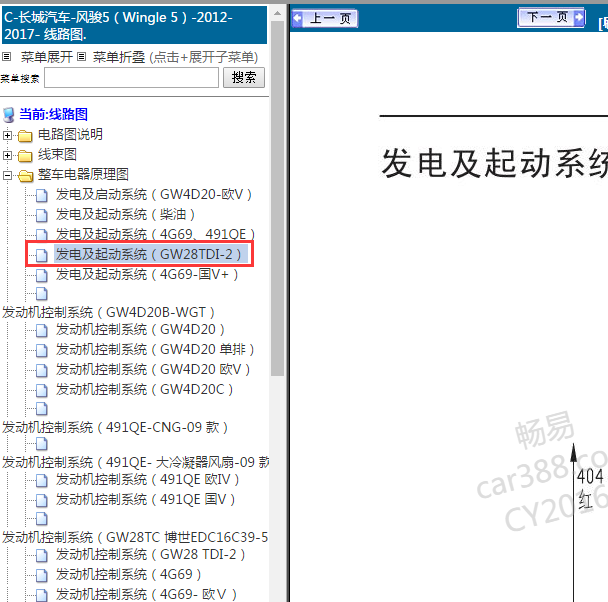Click page icon beside 发动机控制系统（4G69）
The width and height of the screenshot is (608, 602).
click(41, 576)
